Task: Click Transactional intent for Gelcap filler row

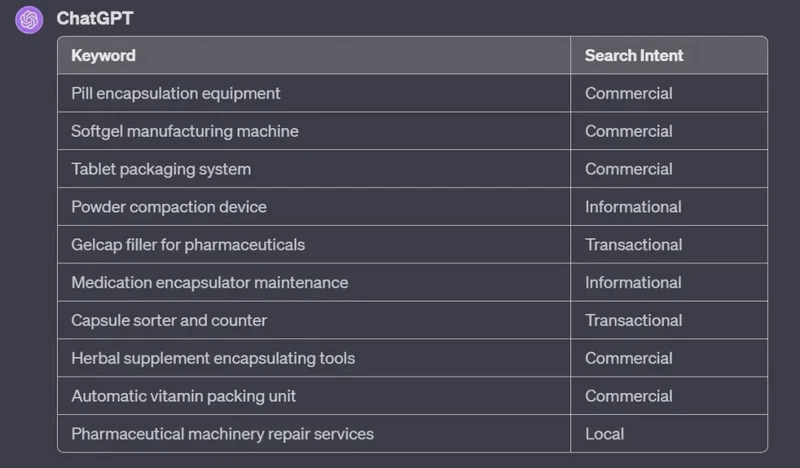Action: (x=634, y=245)
